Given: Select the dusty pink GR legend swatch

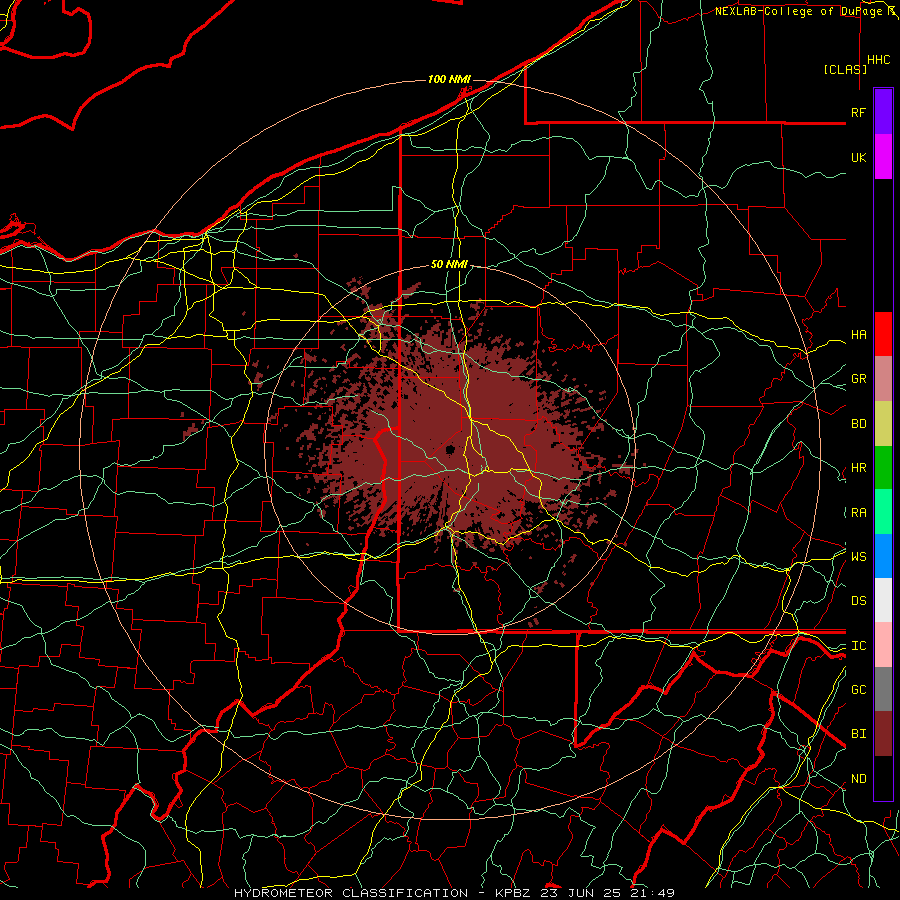Looking at the screenshot, I should coord(883,378).
